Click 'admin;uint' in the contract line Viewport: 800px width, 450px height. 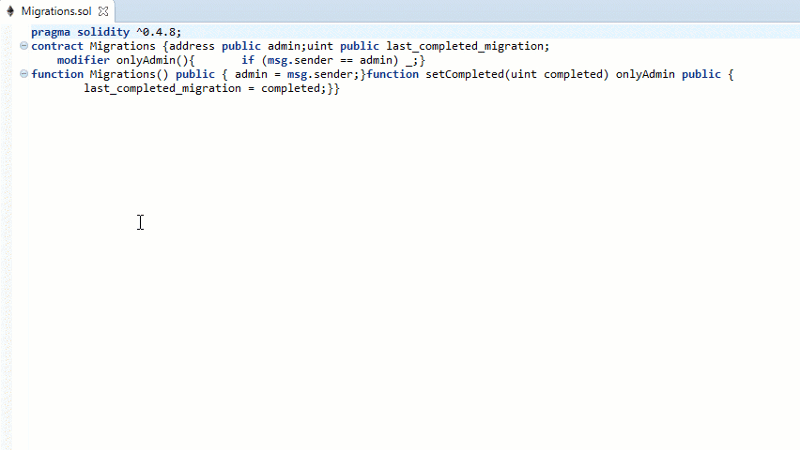(301, 46)
